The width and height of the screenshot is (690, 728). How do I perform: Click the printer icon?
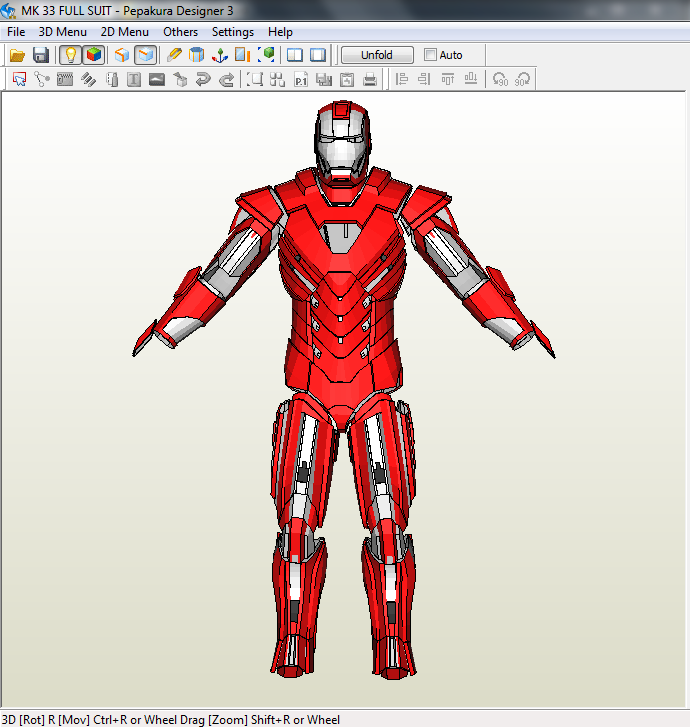pyautogui.click(x=370, y=79)
